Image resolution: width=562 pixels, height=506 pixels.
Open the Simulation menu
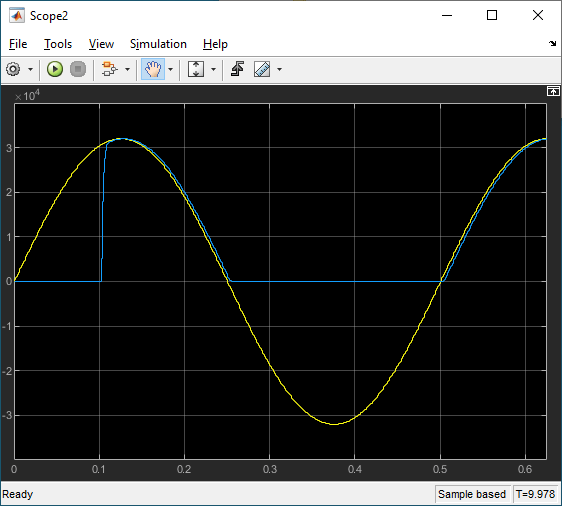(x=158, y=44)
